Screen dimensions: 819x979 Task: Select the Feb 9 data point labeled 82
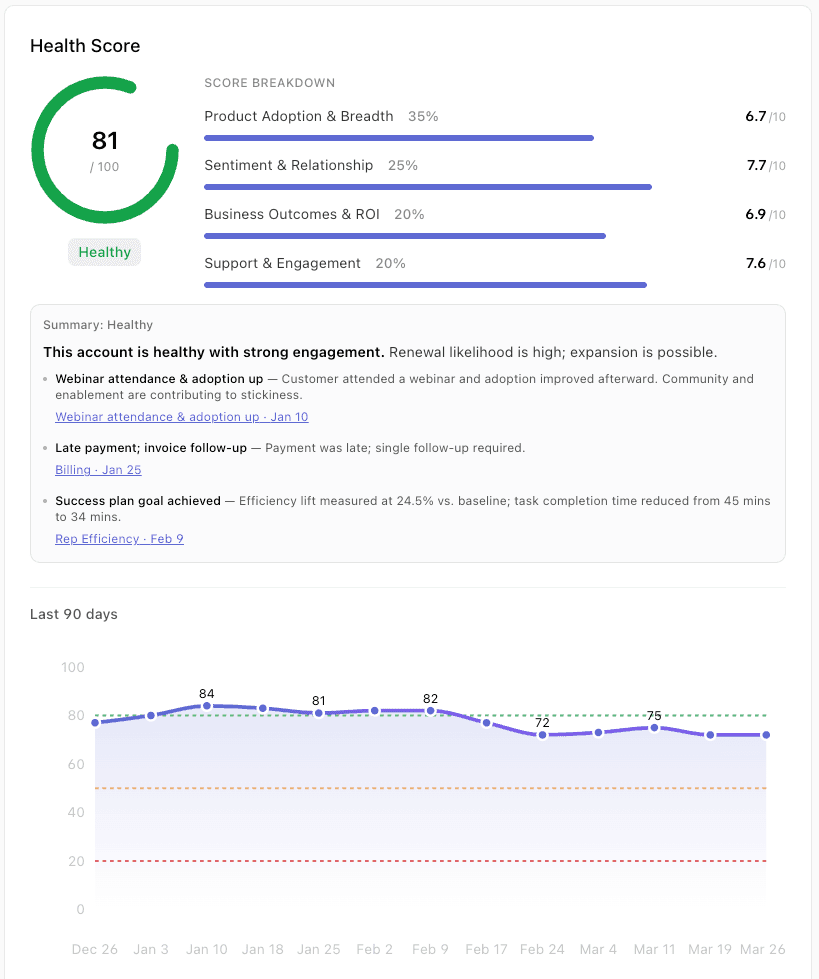pos(431,711)
